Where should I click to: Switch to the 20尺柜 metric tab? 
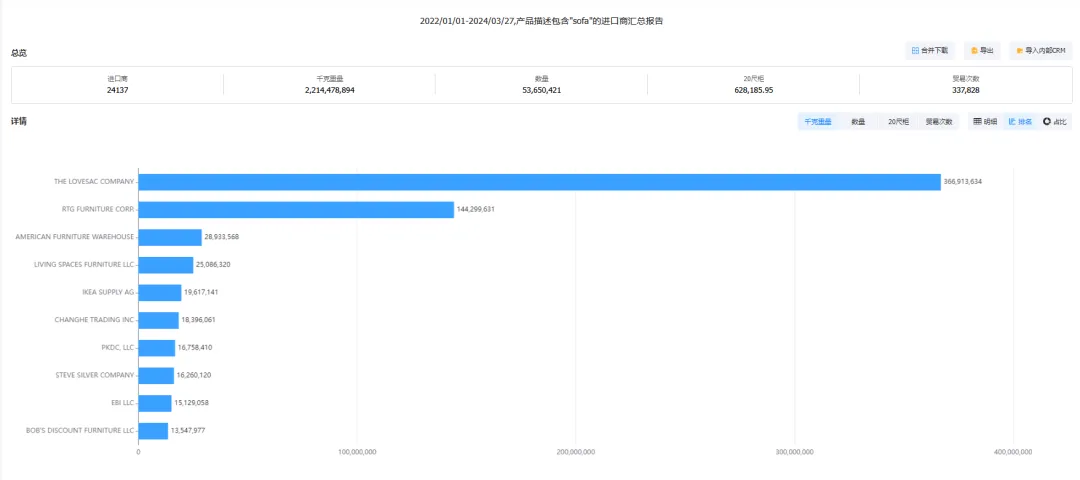(898, 121)
